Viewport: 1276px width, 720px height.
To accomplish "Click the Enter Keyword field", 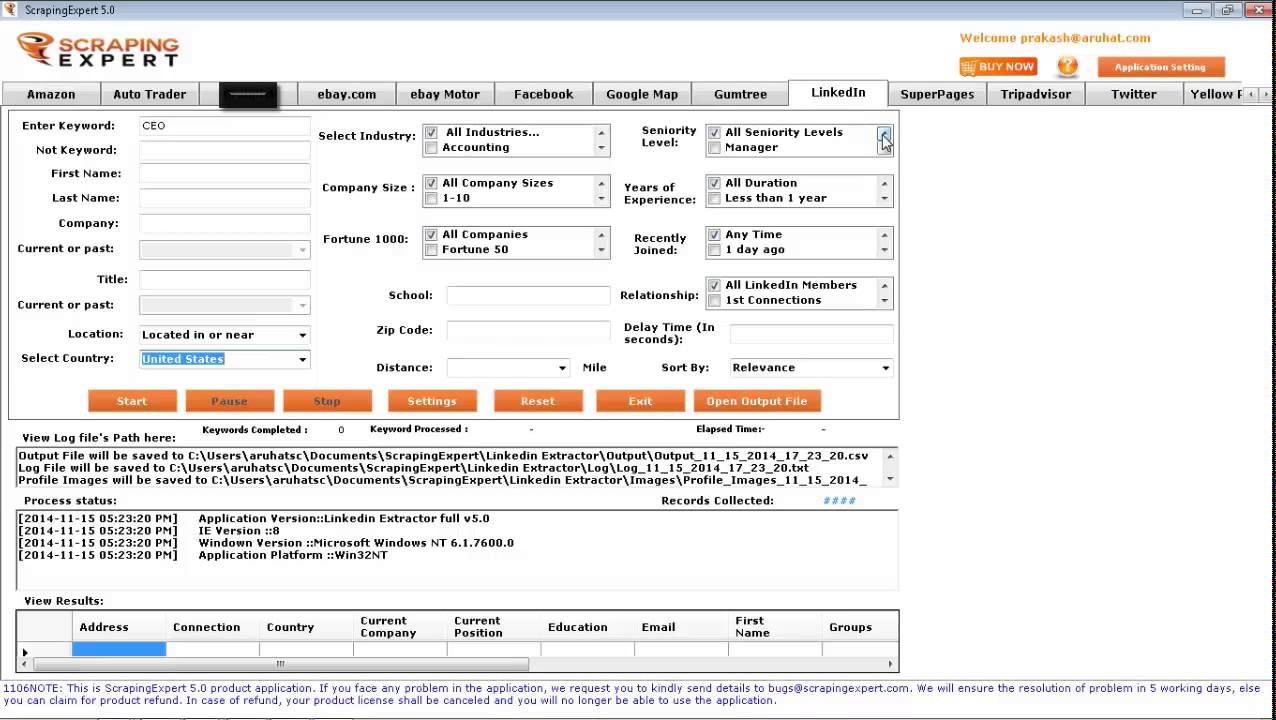I will click(225, 126).
